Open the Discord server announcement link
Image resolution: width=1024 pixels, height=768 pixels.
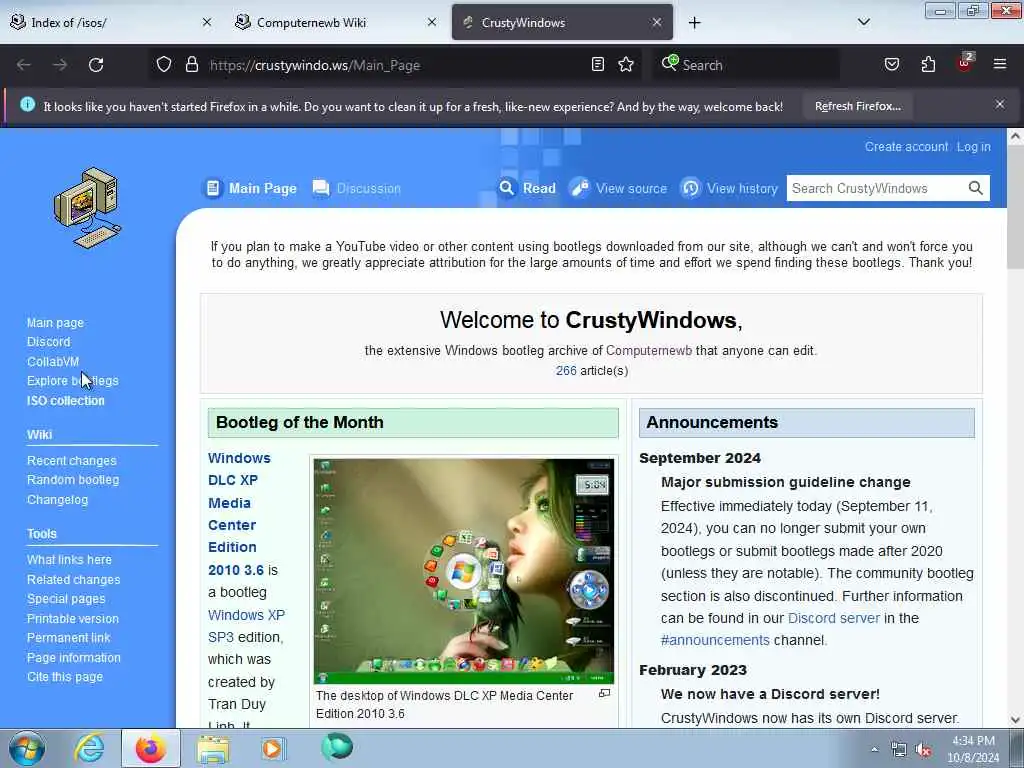point(833,618)
